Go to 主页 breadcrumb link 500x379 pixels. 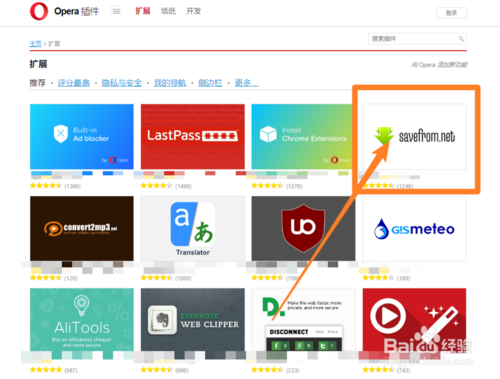point(35,44)
